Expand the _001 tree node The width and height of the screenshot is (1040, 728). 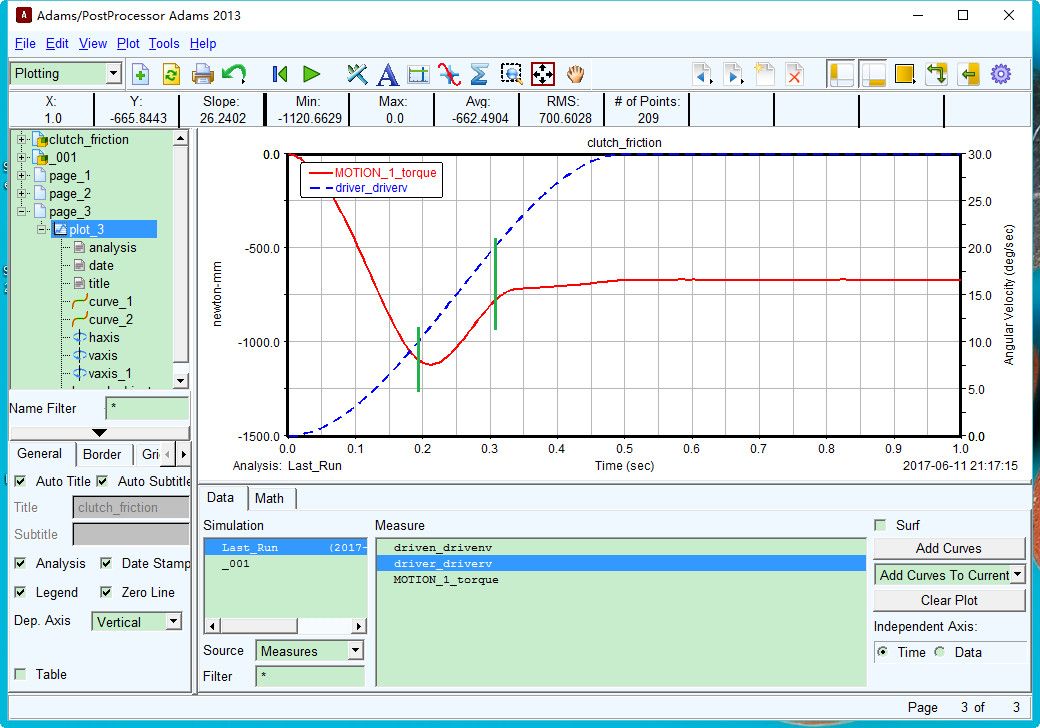(22, 157)
